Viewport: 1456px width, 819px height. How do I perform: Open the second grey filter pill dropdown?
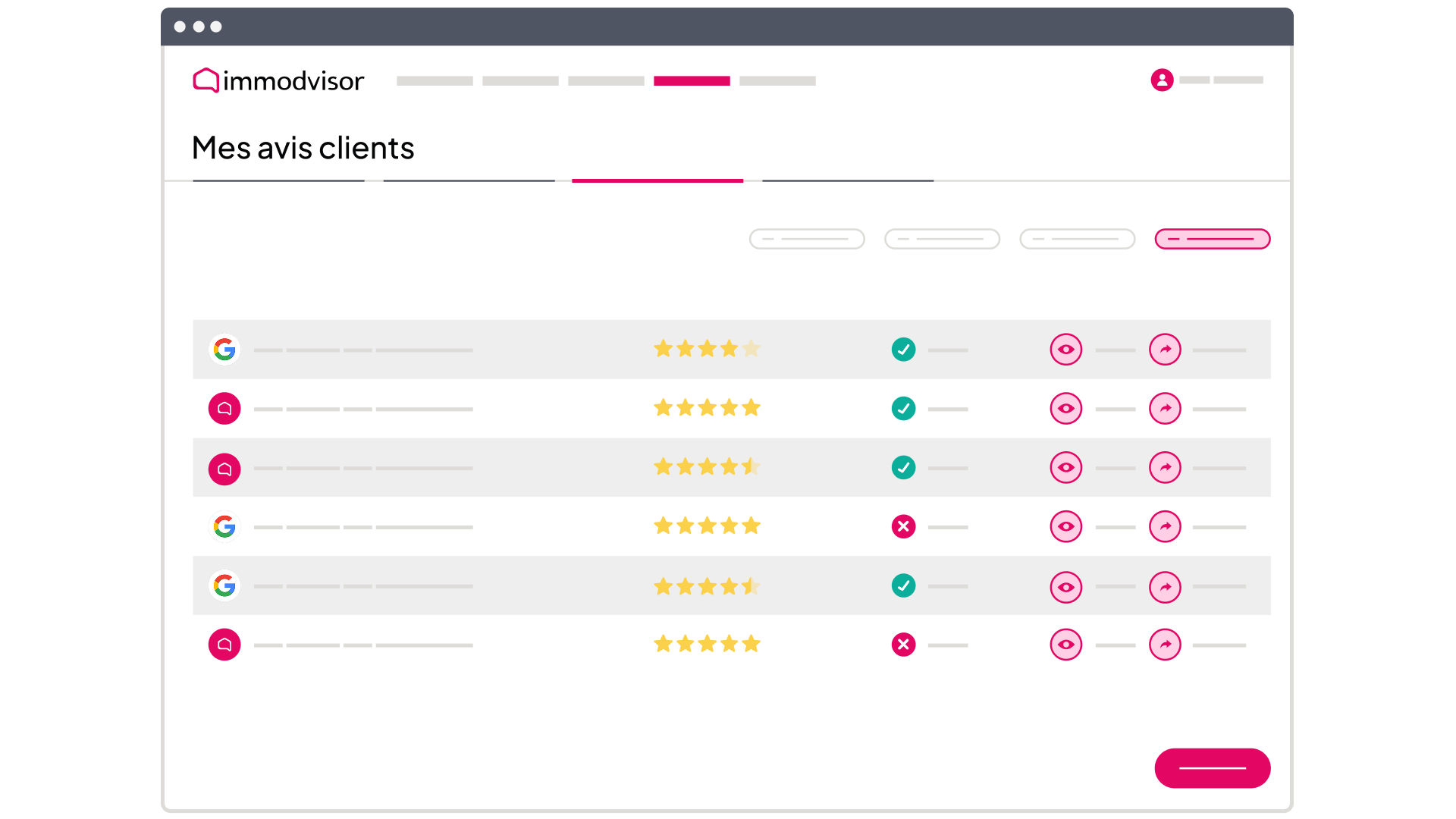point(942,239)
